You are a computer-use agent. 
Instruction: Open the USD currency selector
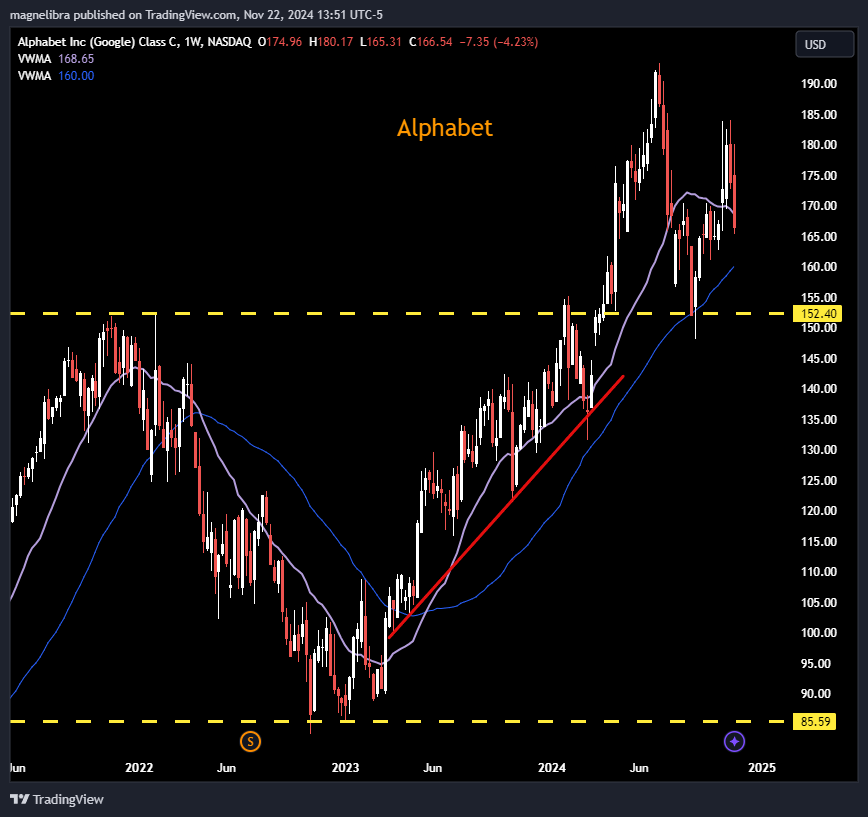(x=825, y=44)
